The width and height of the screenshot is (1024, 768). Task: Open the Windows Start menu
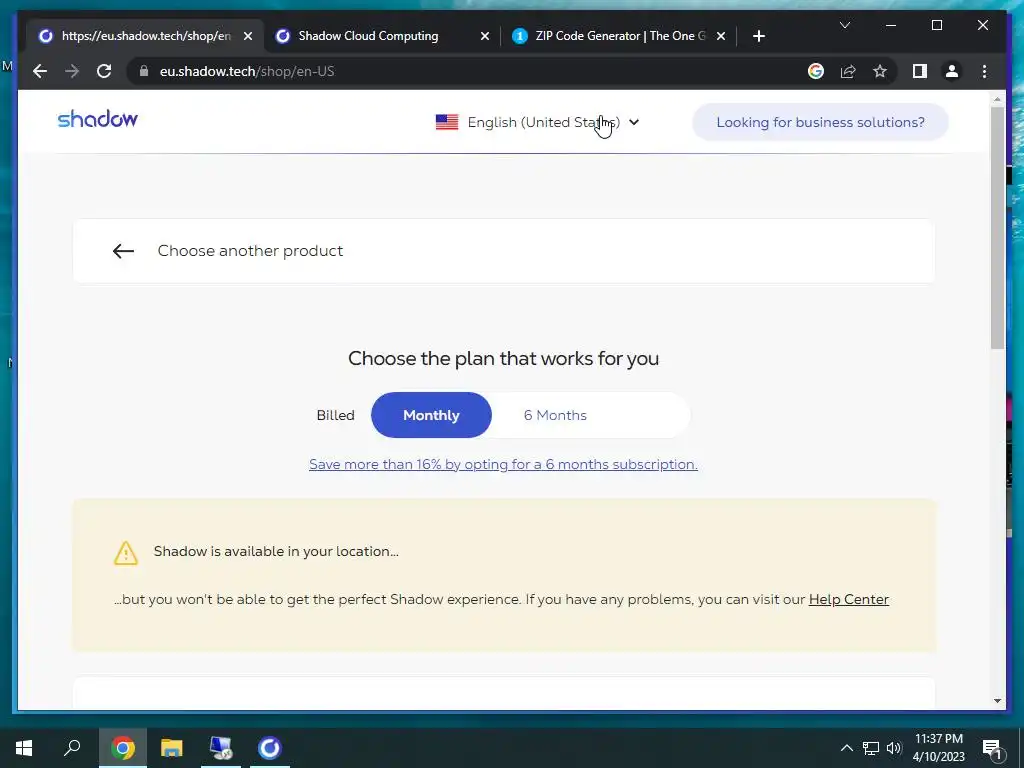coord(24,748)
